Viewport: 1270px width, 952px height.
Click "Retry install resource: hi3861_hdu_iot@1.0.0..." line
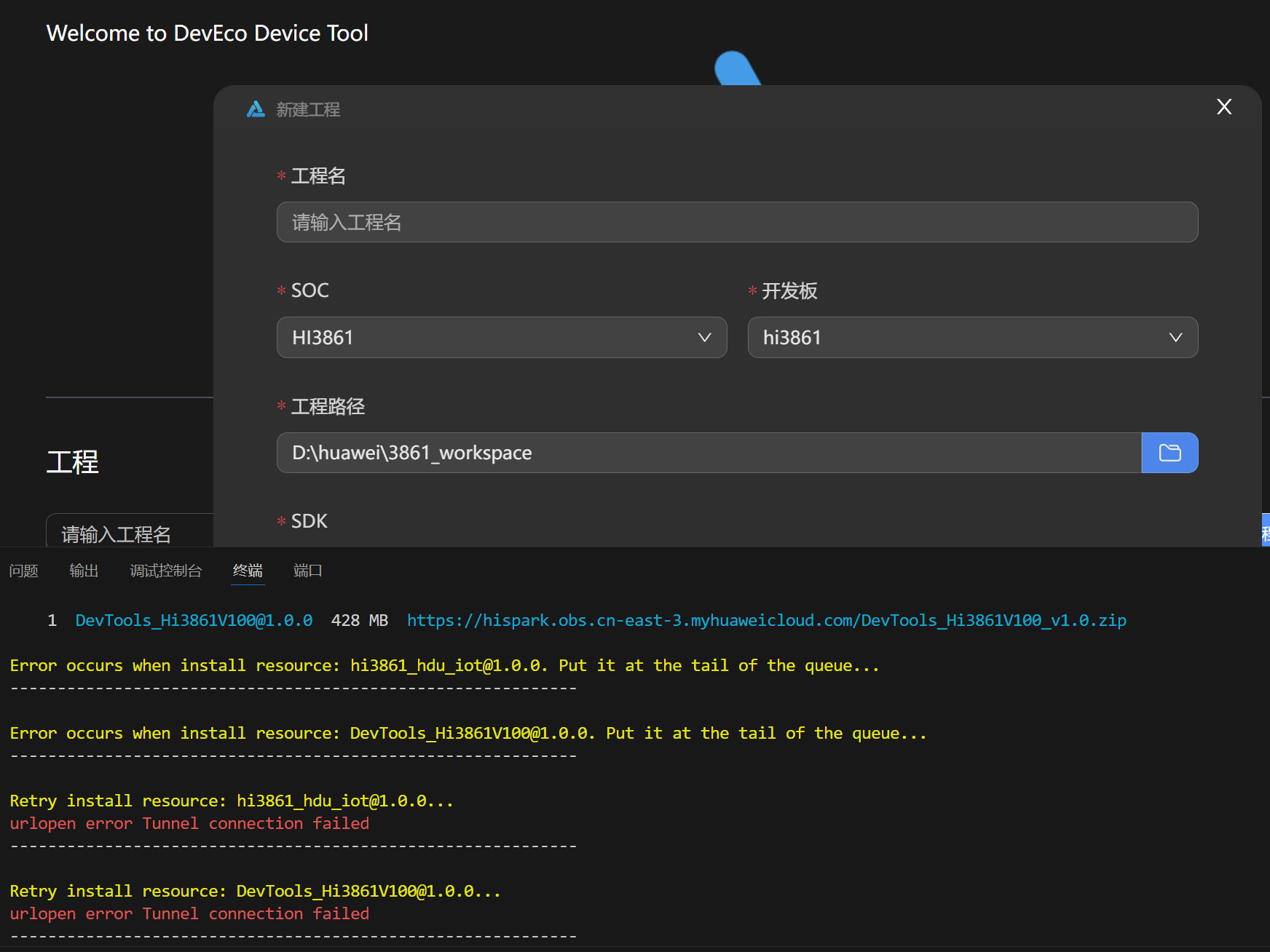232,801
